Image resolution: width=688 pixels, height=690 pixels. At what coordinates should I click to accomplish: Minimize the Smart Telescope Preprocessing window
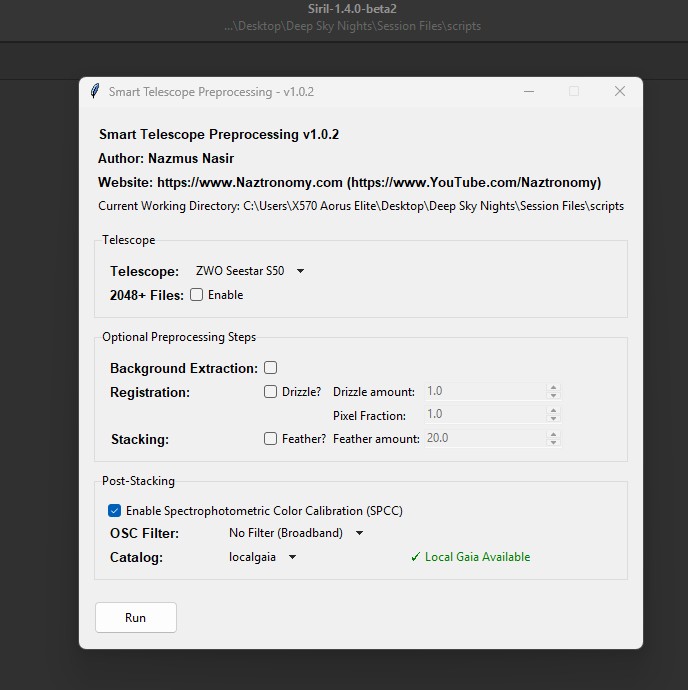529,92
